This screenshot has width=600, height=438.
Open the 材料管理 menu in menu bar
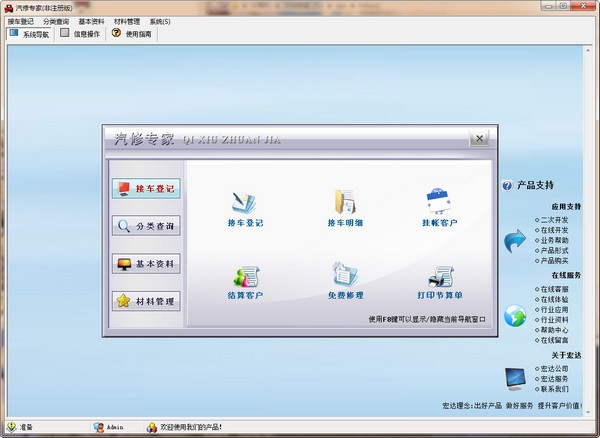(126, 20)
